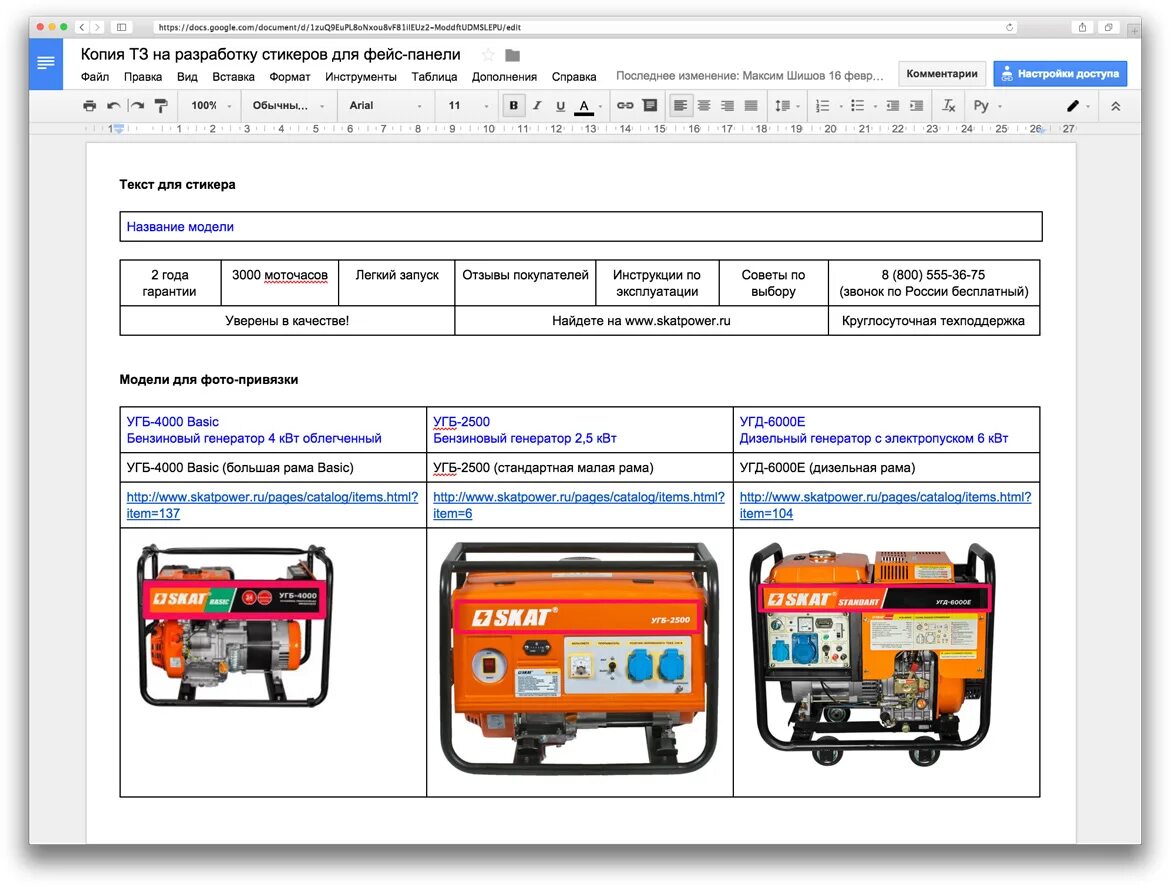This screenshot has height=886, width=1170.
Task: Increase the paragraph indent
Action: [x=916, y=106]
